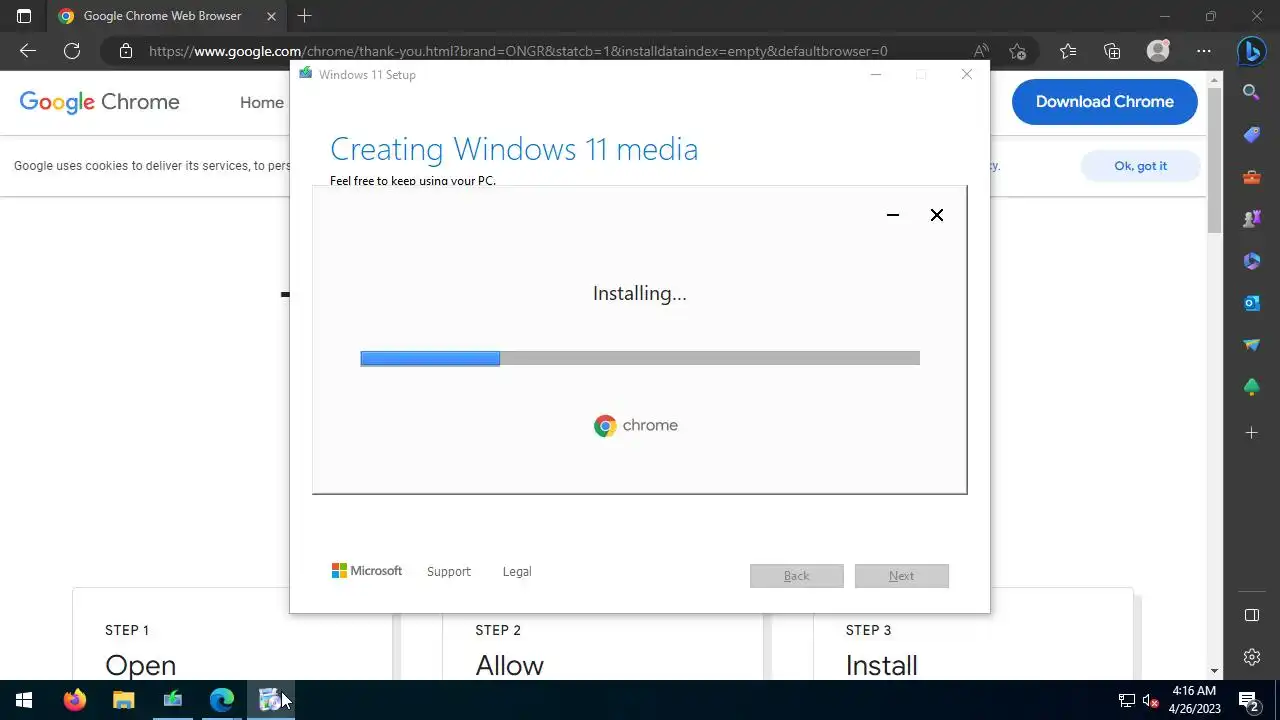The image size is (1280, 720).
Task: Open Legal link in Windows 11 Setup
Action: (517, 572)
